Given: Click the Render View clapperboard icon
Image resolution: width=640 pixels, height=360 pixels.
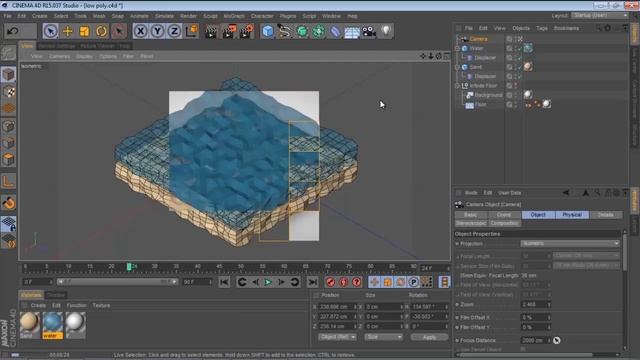Looking at the screenshot, I should pyautogui.click(x=211, y=31).
